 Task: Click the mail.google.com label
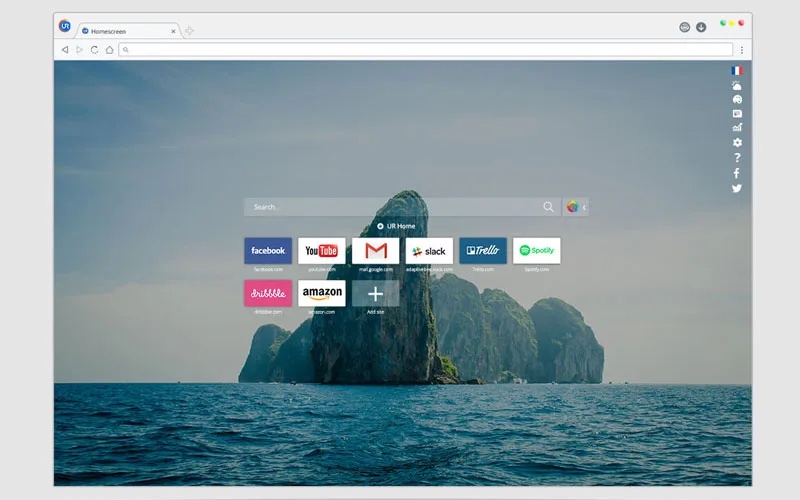coord(376,269)
